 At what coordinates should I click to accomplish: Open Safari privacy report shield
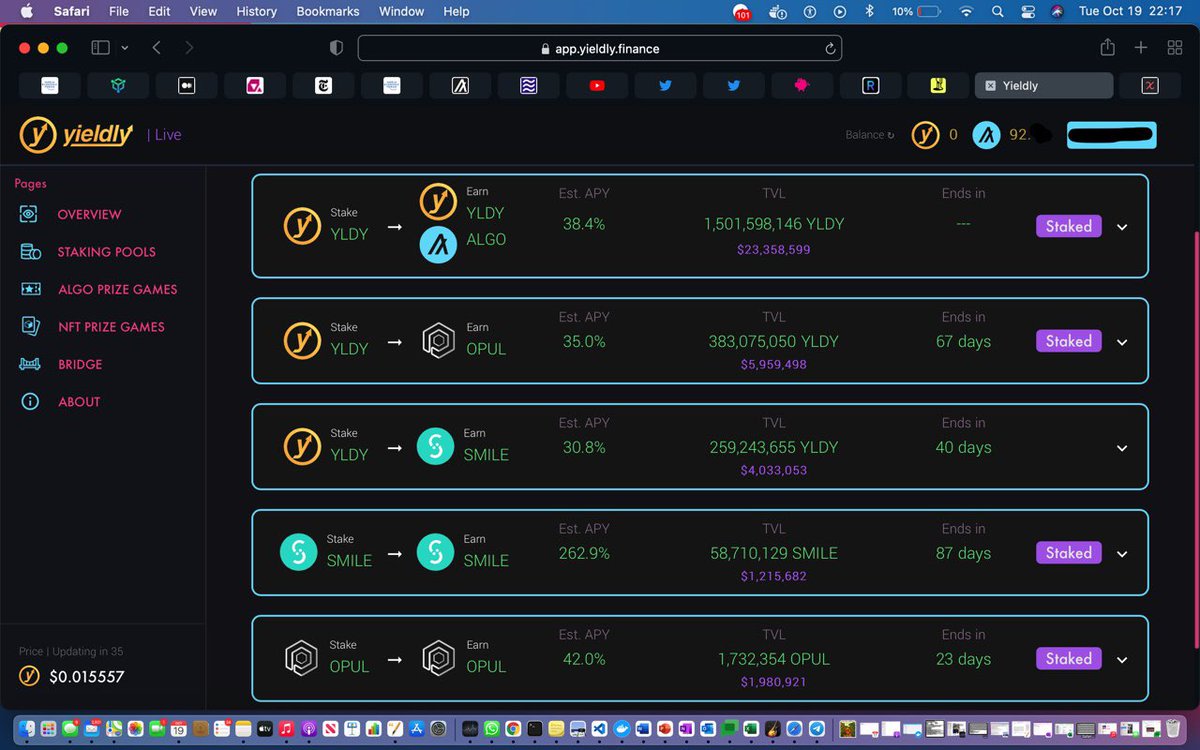click(337, 48)
